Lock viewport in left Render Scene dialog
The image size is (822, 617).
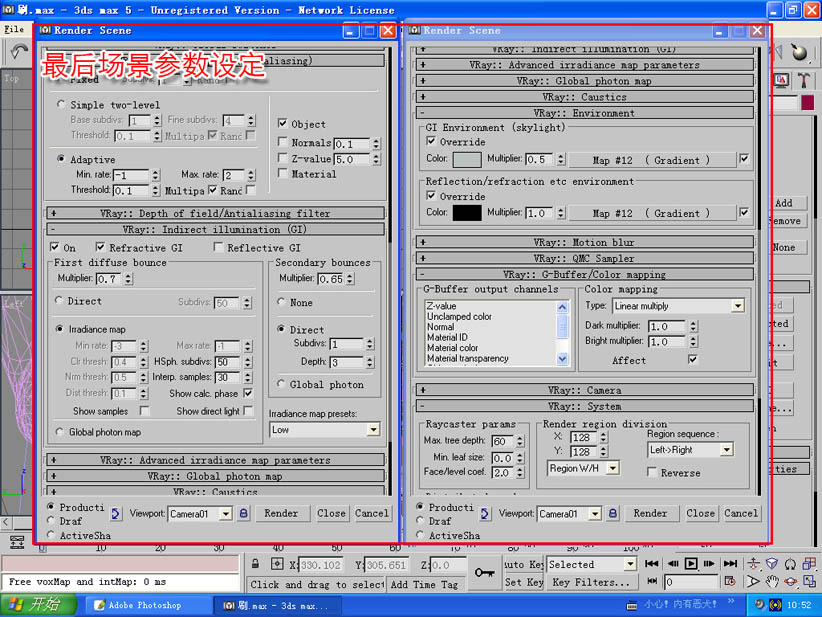point(244,513)
